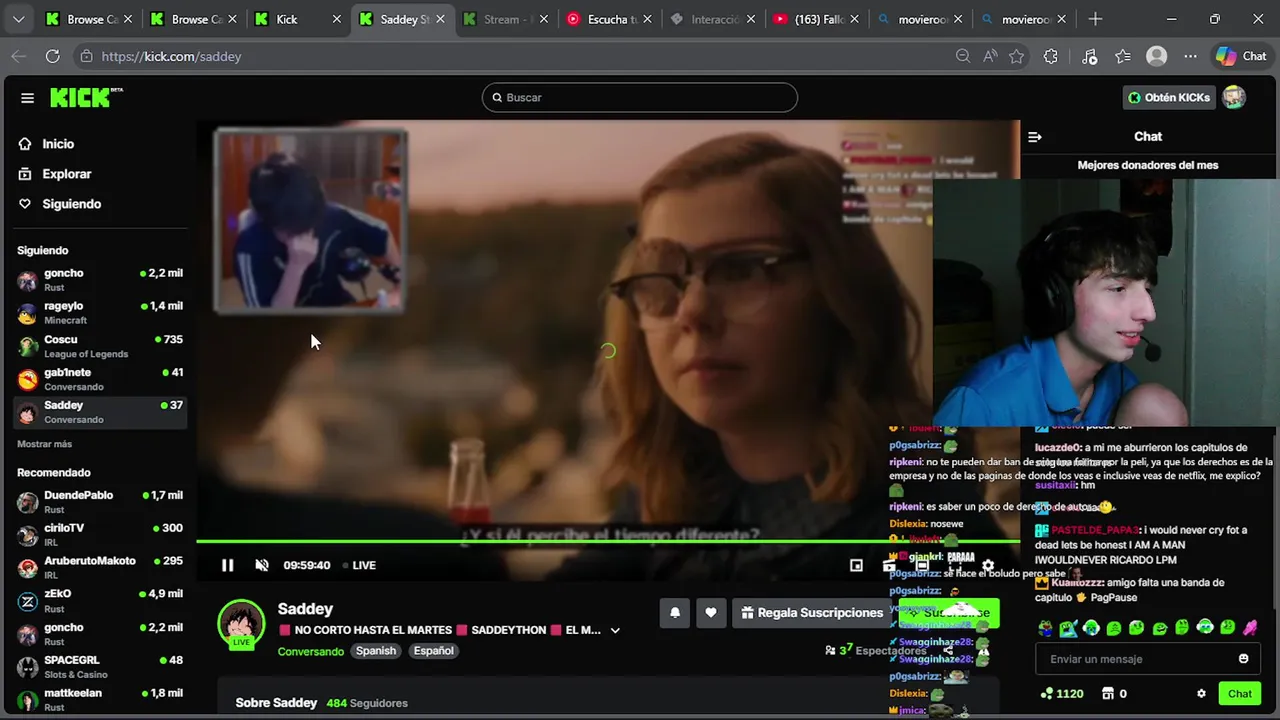Open chat settings gear icon
This screenshot has height=720, width=1280.
pos(1201,694)
